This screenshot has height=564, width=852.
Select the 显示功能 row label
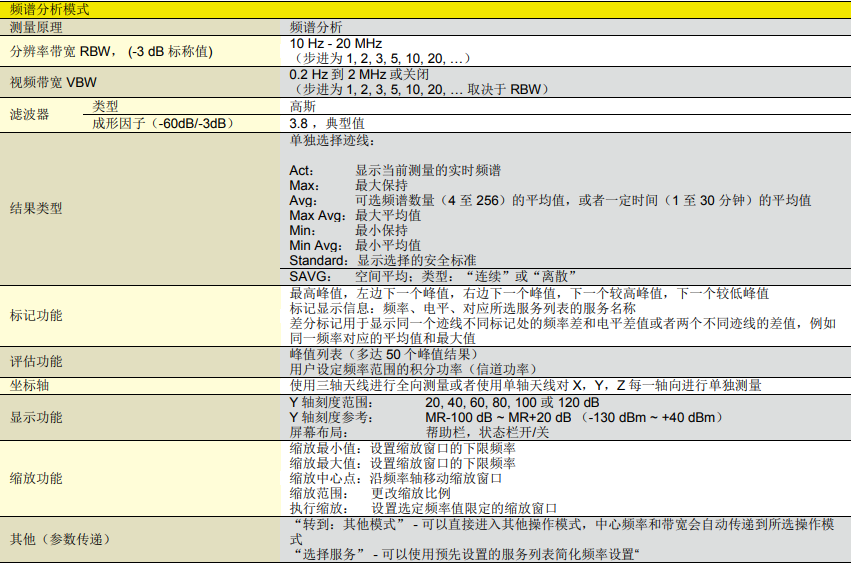[36, 417]
